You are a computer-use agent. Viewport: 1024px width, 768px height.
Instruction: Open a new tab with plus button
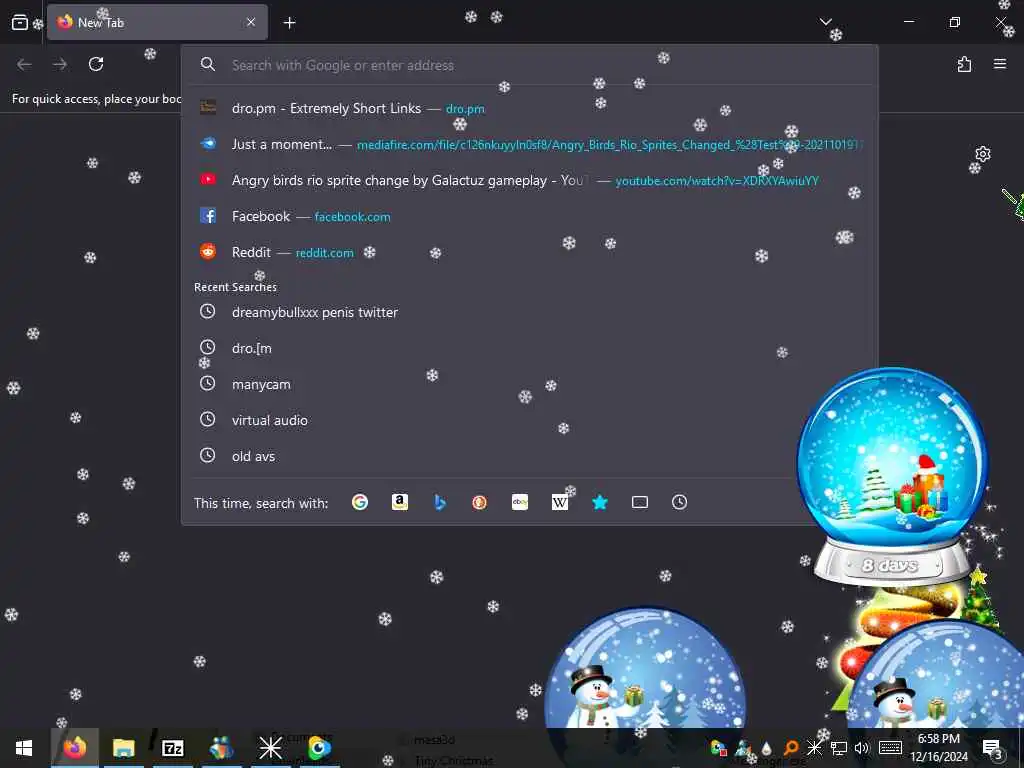pyautogui.click(x=289, y=23)
